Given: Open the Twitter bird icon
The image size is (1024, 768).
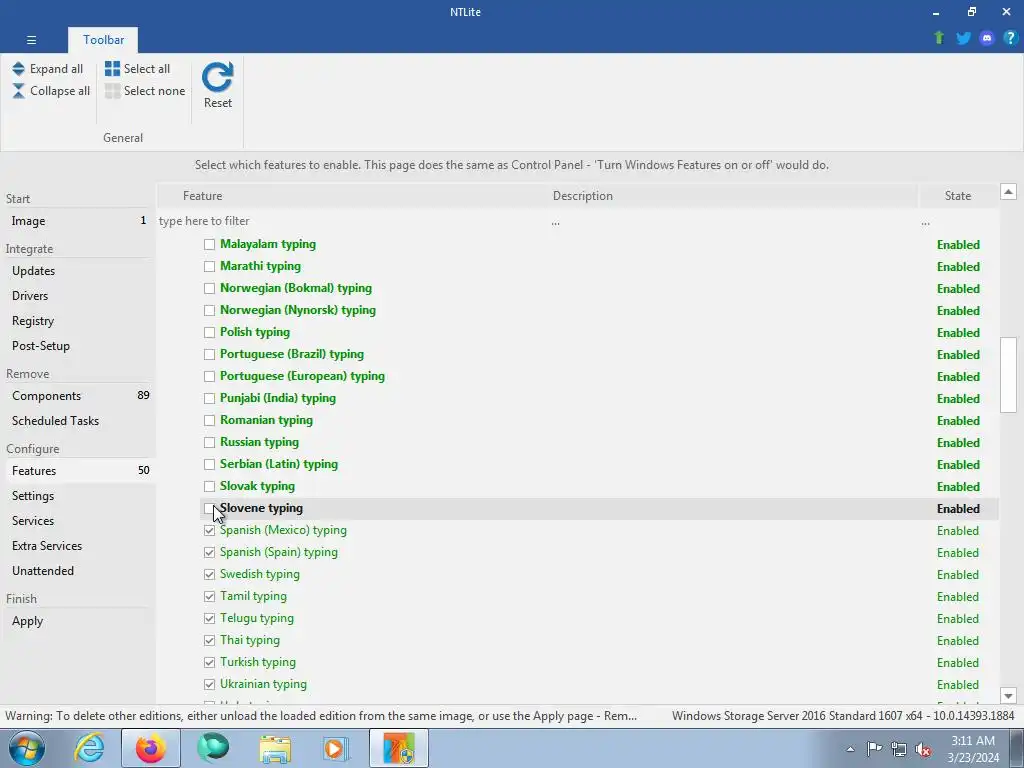Looking at the screenshot, I should (x=963, y=38).
